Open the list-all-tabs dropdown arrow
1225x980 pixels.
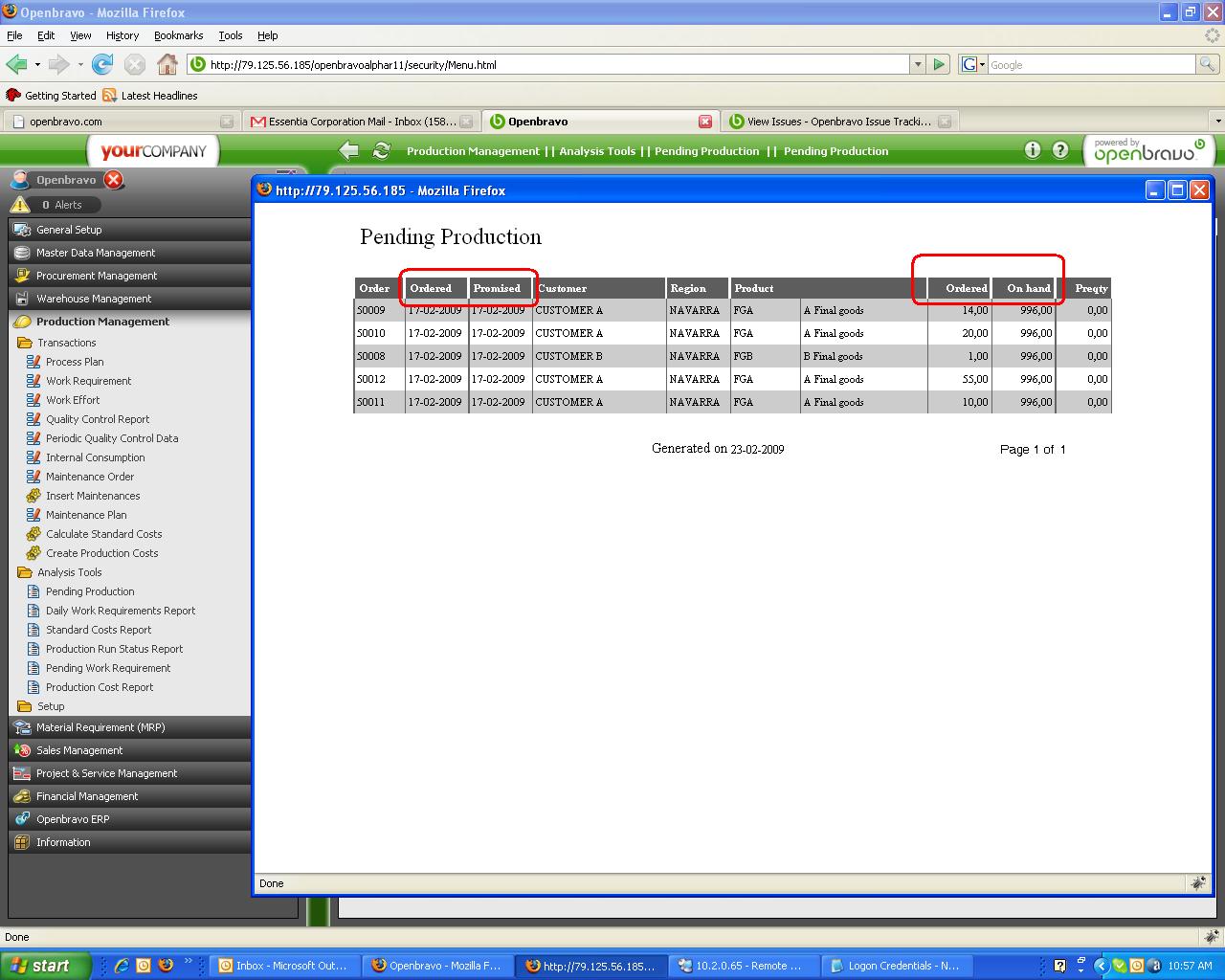(x=1217, y=122)
